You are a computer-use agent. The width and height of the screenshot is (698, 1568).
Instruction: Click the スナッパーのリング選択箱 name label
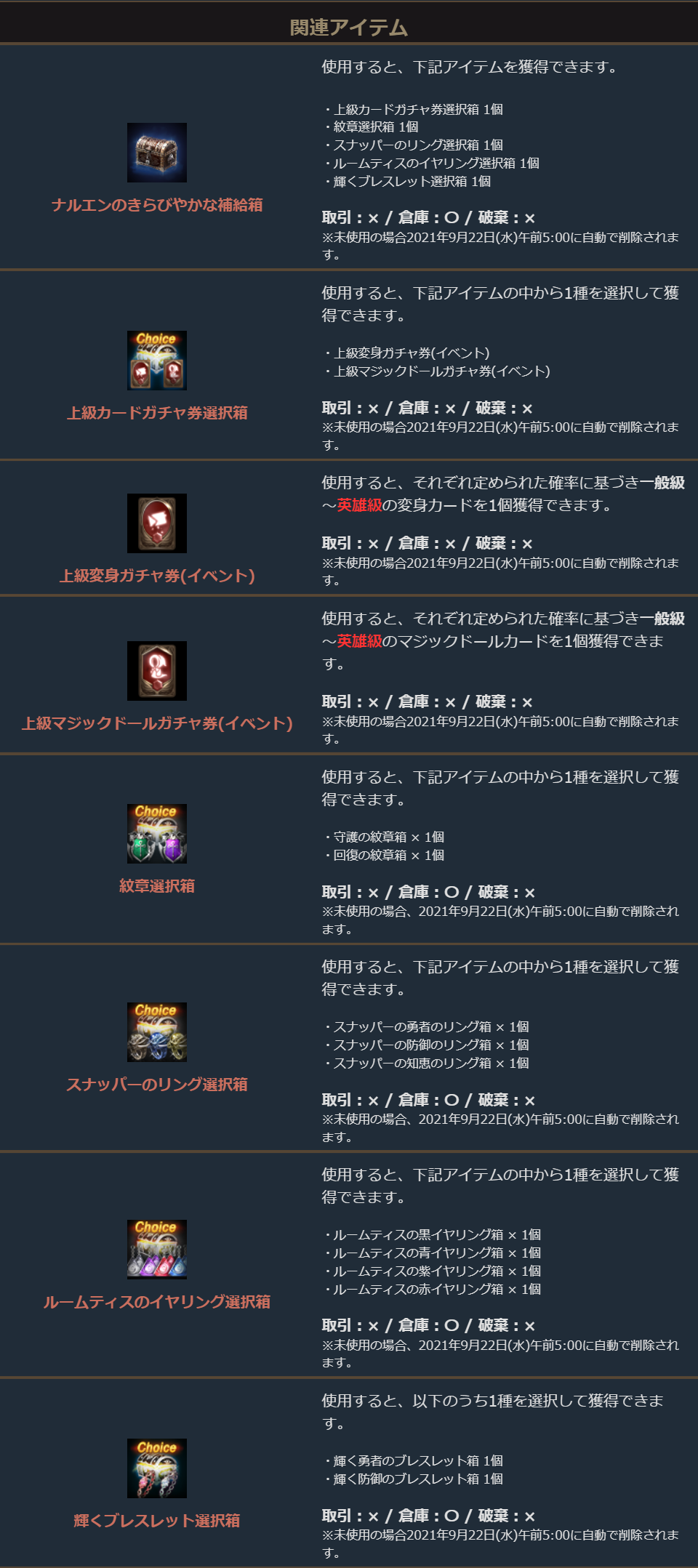click(157, 1085)
